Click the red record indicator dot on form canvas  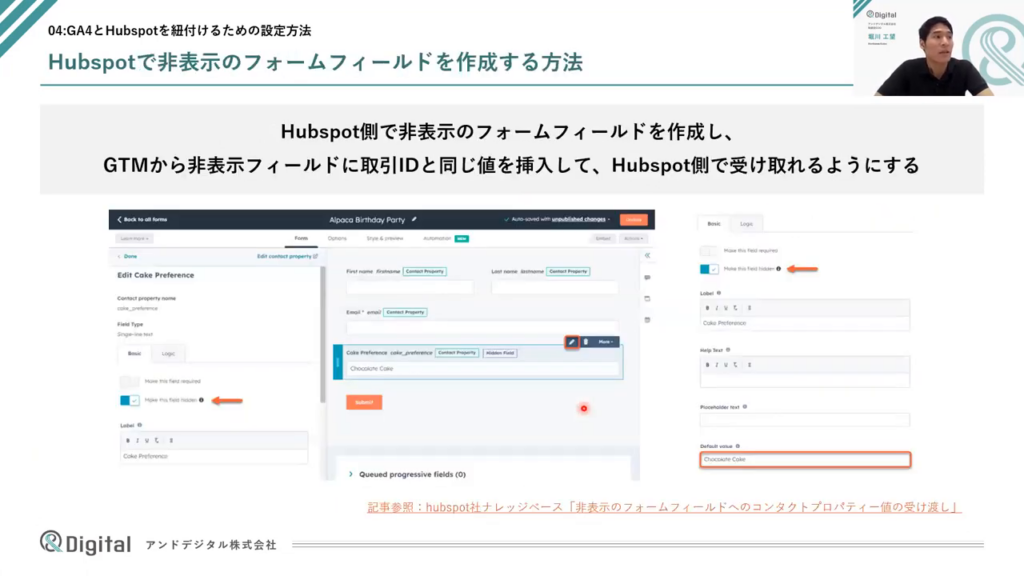[x=584, y=408]
